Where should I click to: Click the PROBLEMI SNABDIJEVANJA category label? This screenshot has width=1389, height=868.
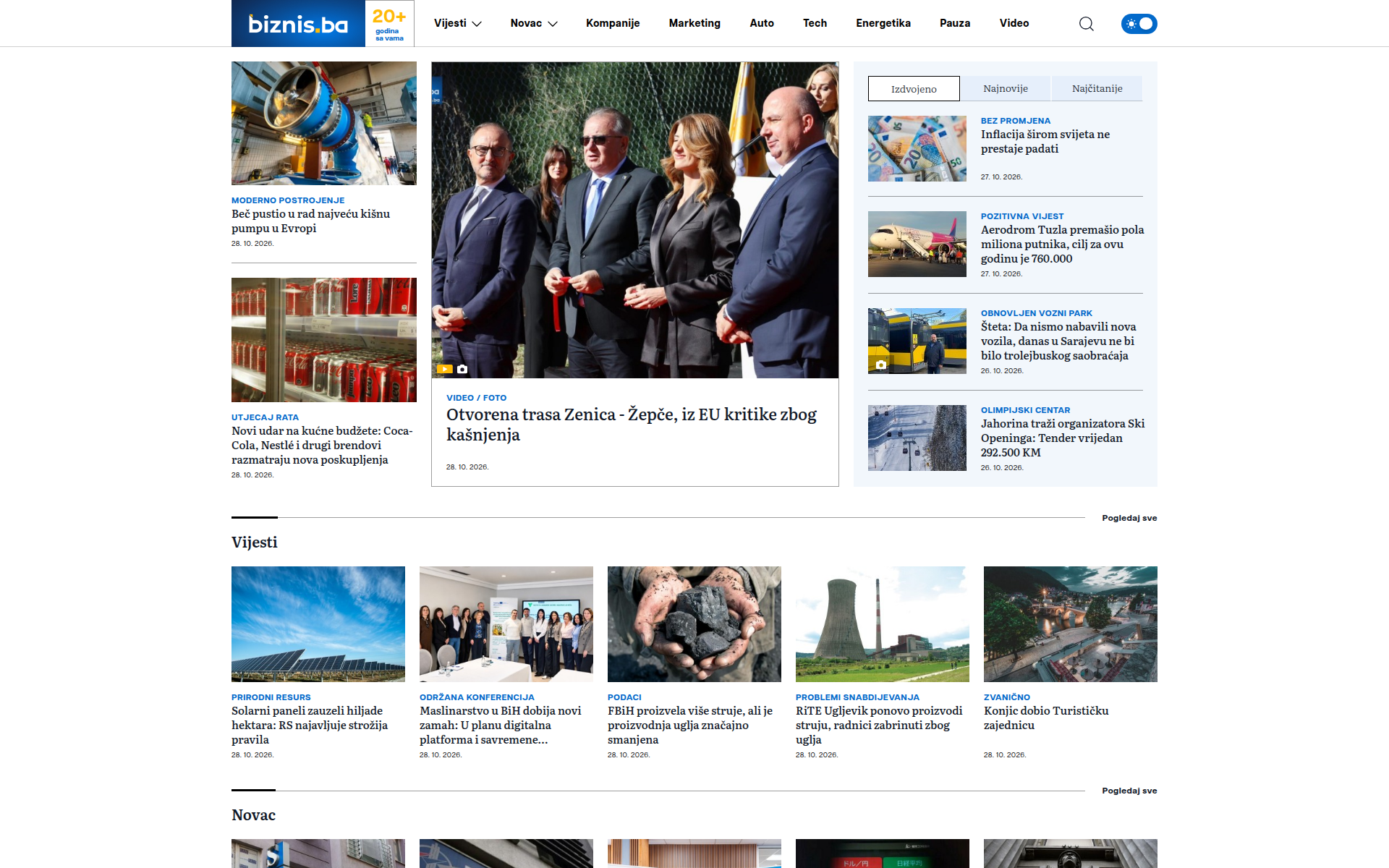(x=857, y=697)
